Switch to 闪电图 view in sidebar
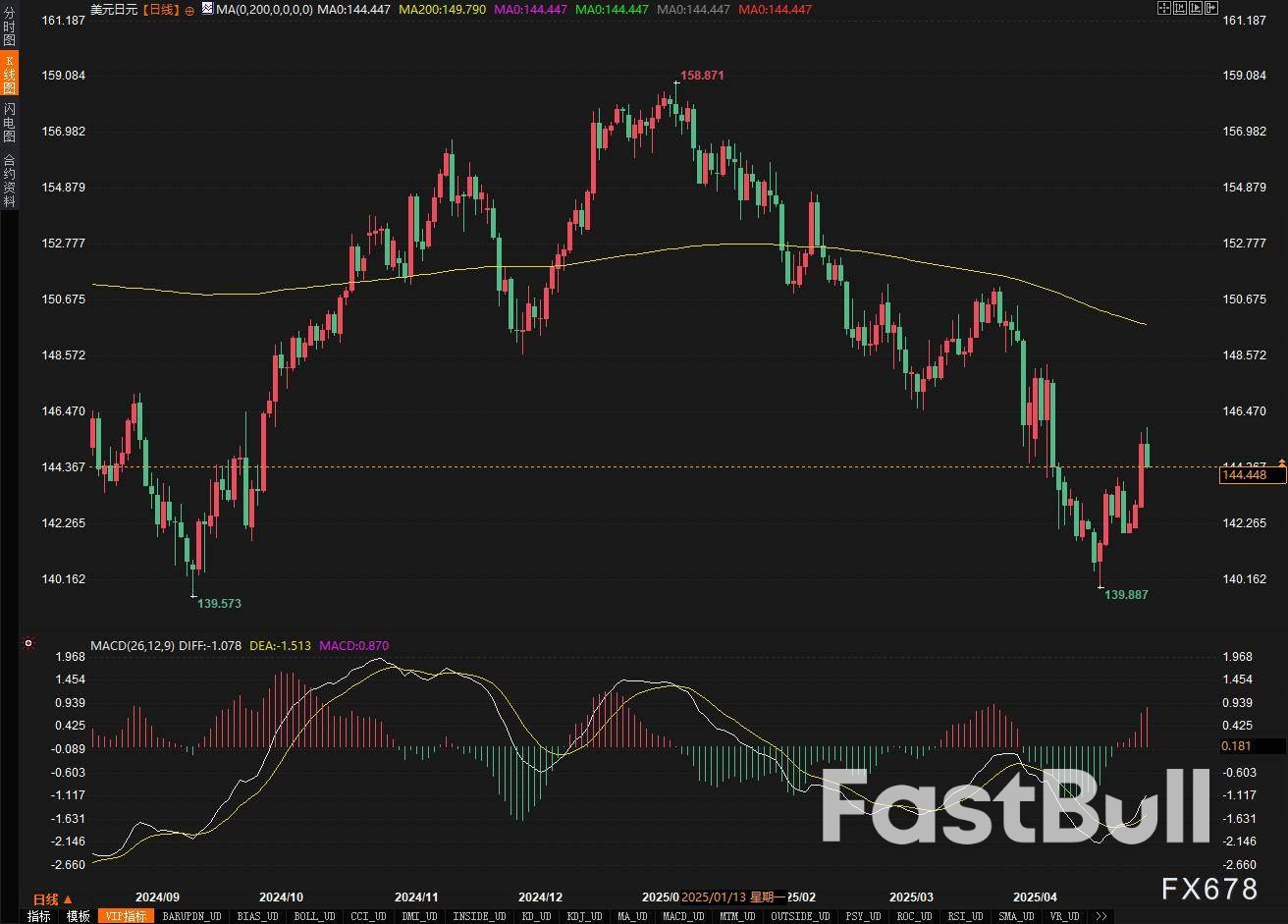This screenshot has height=924, width=1288. tap(9, 122)
